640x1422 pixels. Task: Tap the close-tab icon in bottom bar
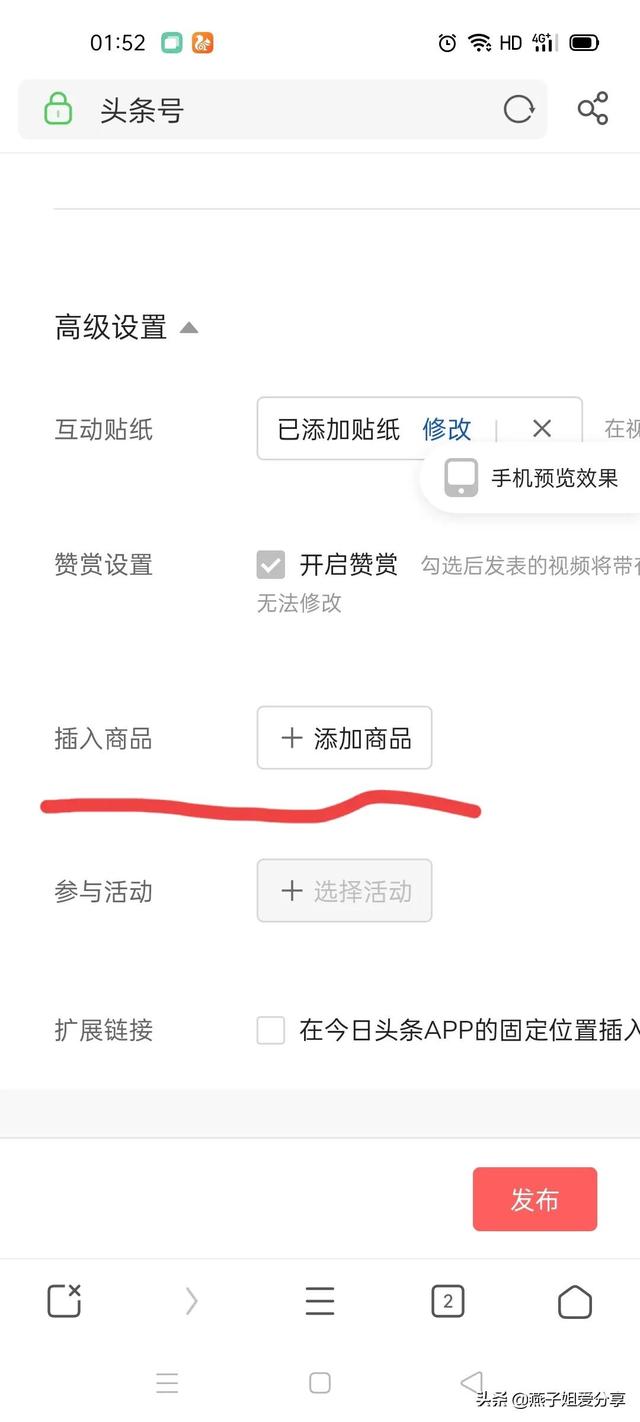[64, 1300]
